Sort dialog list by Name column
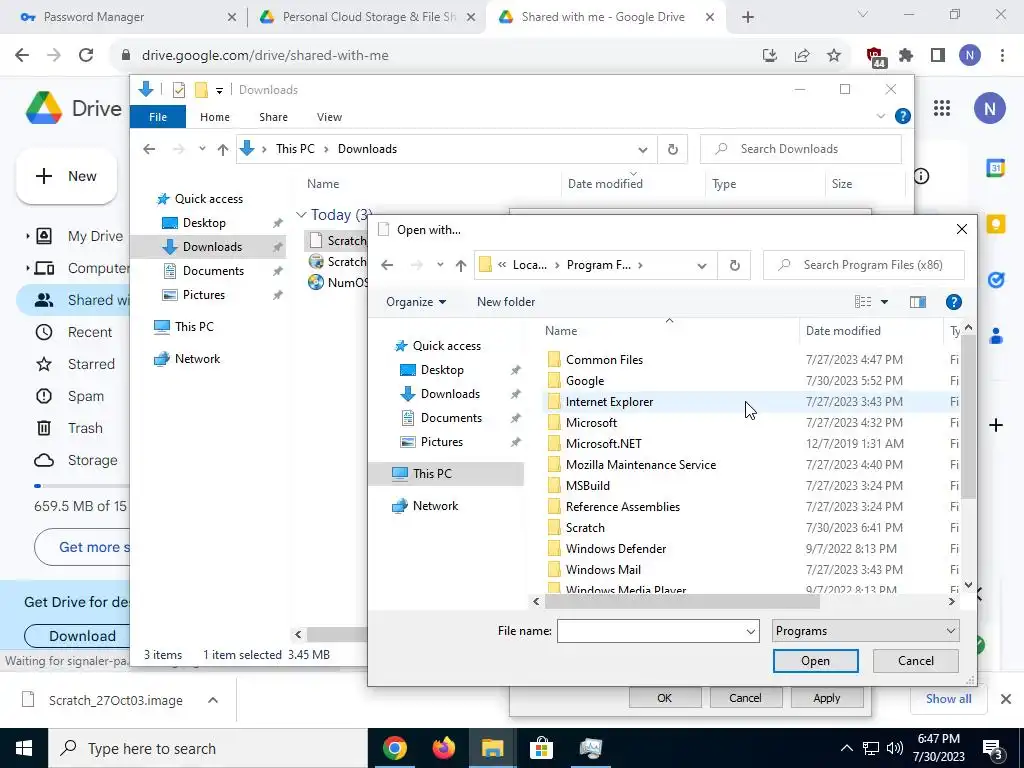Viewport: 1024px width, 768px height. 561,330
